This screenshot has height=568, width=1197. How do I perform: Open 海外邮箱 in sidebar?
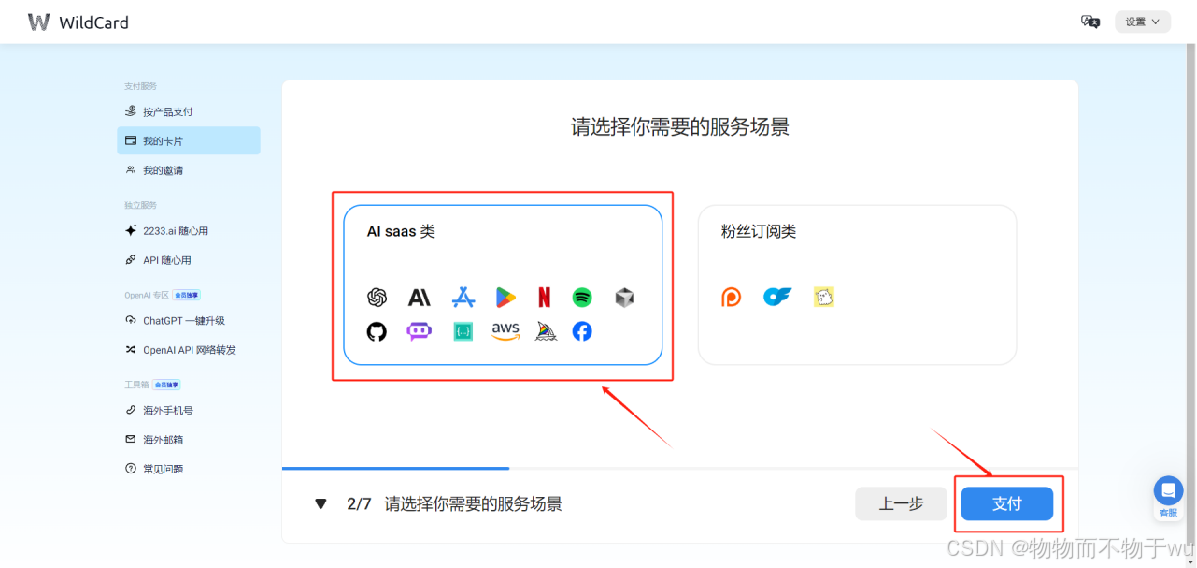point(189,440)
